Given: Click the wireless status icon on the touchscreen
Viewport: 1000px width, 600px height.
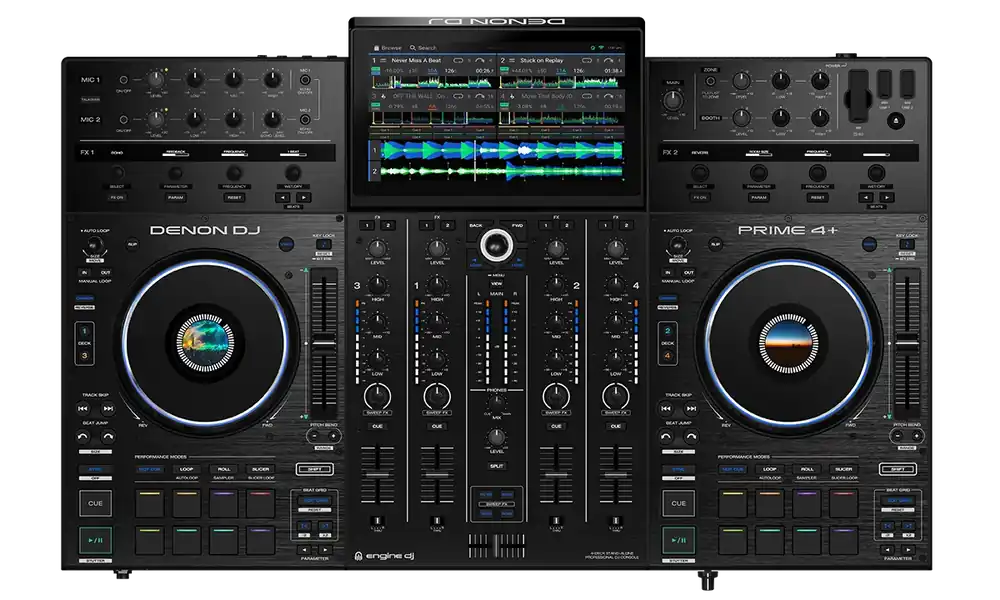Looking at the screenshot, I should point(601,48).
